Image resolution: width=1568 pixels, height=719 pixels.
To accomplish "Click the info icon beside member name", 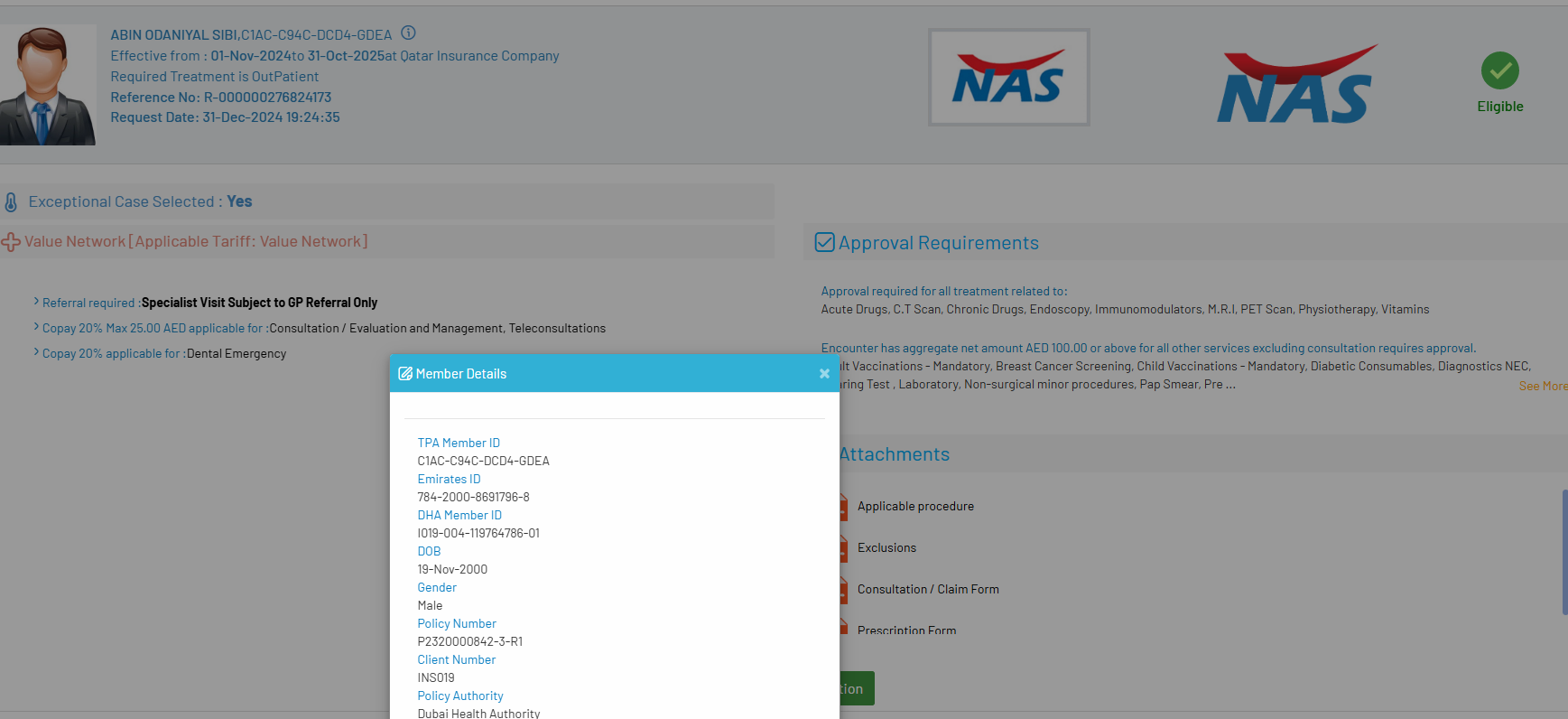I will (x=408, y=33).
